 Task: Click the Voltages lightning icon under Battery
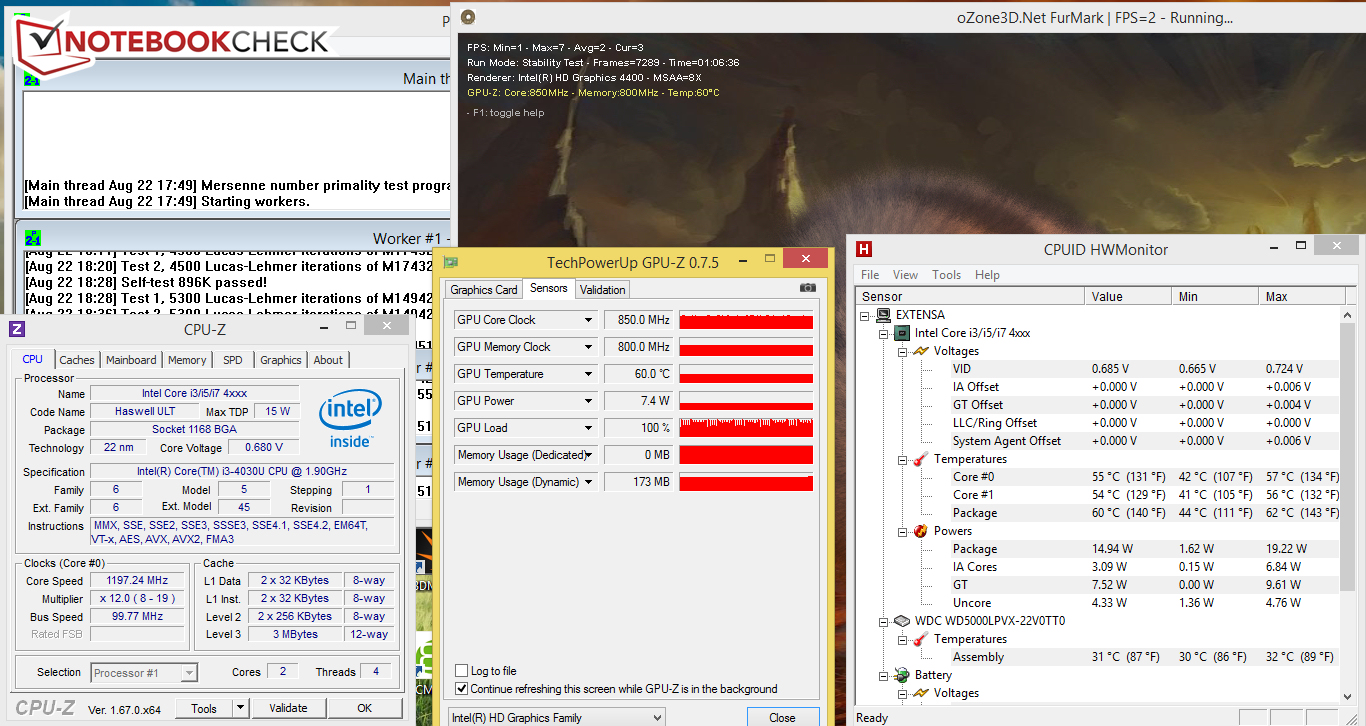click(x=921, y=693)
